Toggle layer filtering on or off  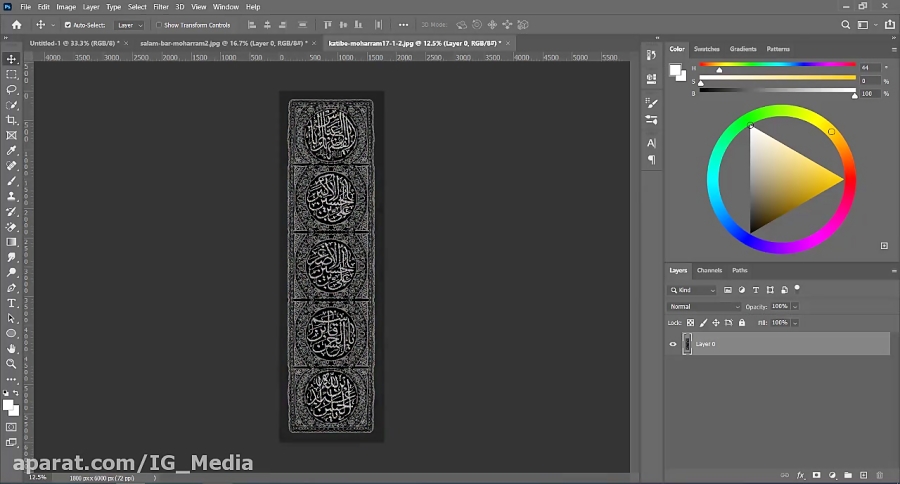pos(797,288)
